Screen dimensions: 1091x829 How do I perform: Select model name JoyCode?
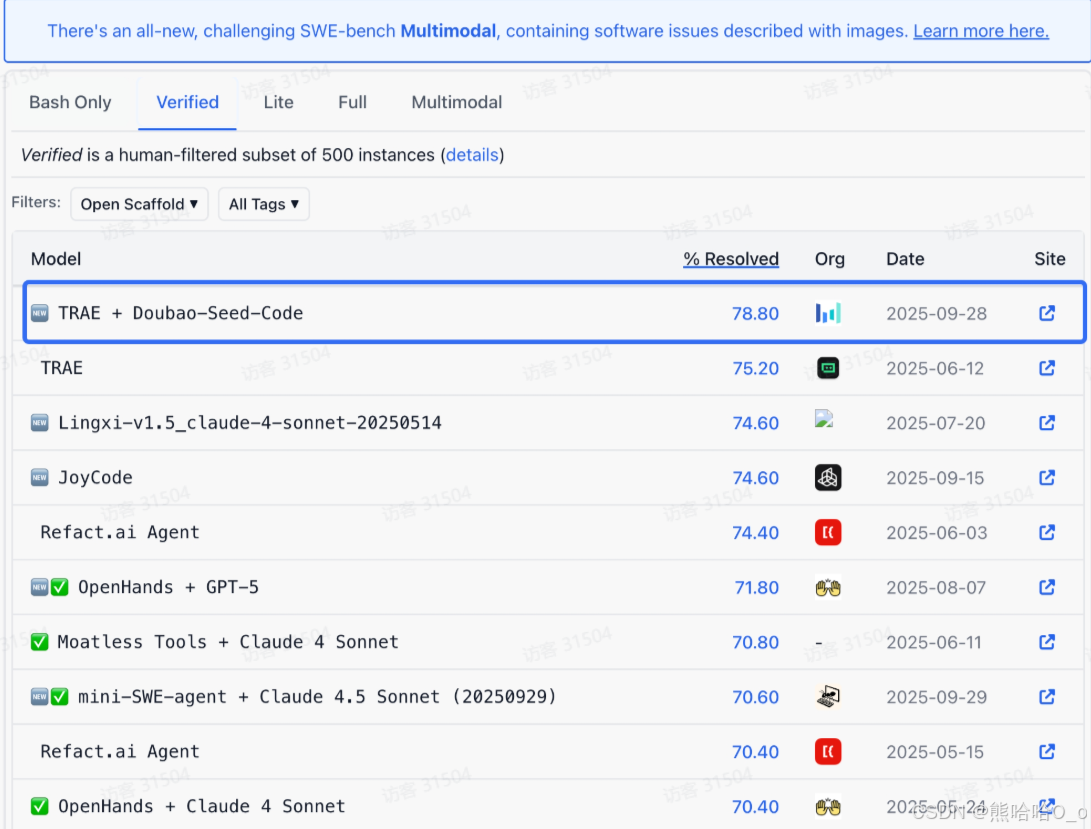(95, 477)
